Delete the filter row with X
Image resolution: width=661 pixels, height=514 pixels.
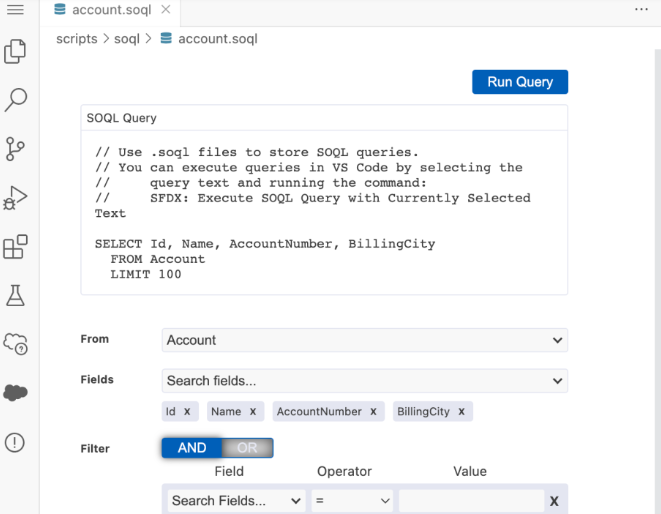tap(554, 500)
